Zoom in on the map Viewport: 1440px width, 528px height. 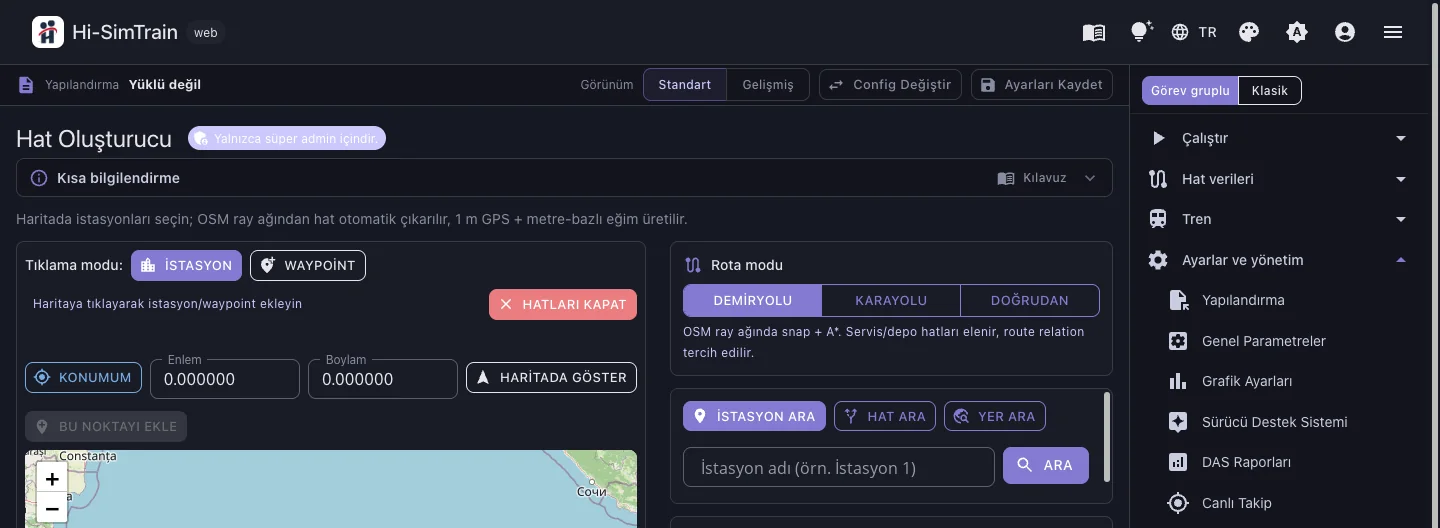pyautogui.click(x=52, y=478)
